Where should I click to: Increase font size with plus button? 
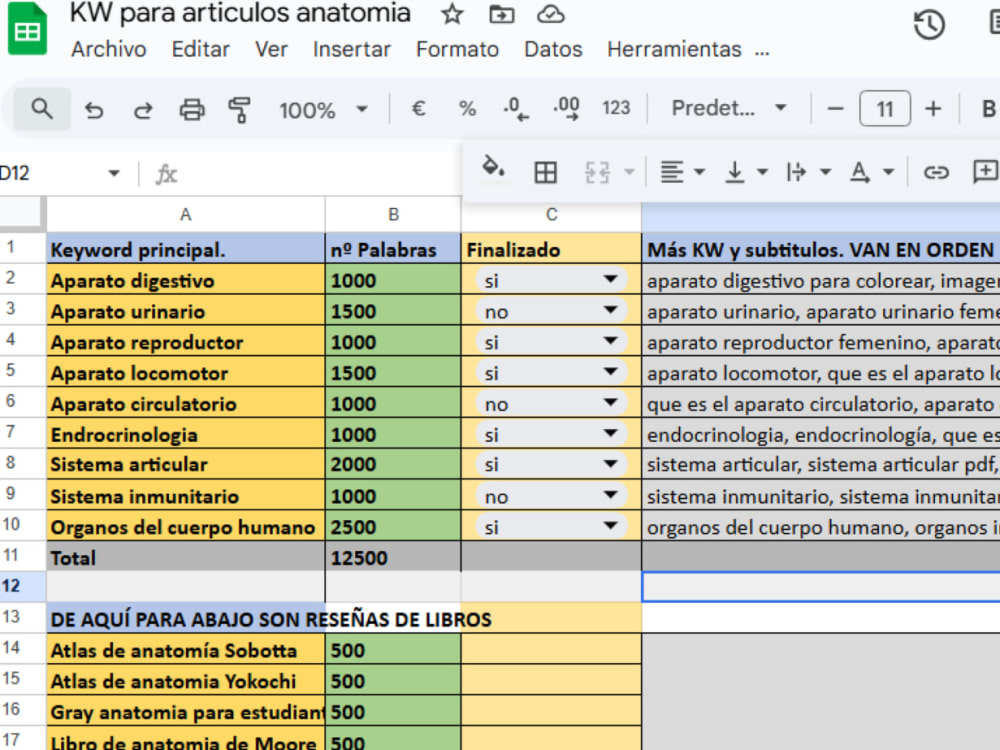[x=933, y=109]
